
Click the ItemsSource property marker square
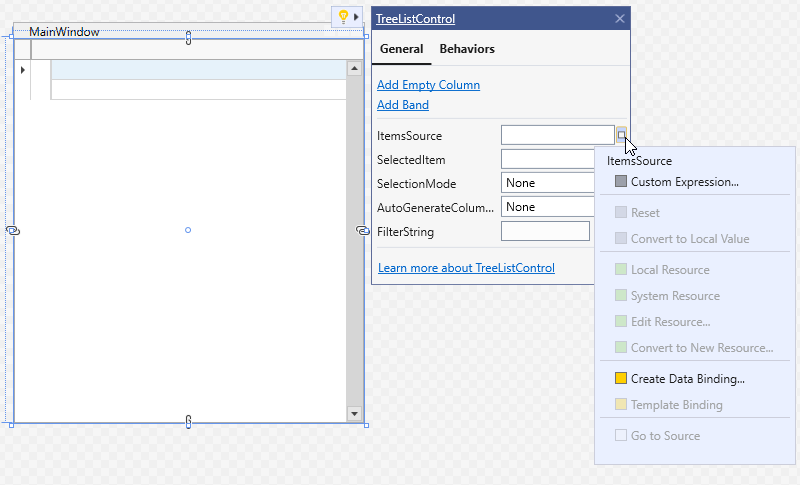(x=621, y=134)
